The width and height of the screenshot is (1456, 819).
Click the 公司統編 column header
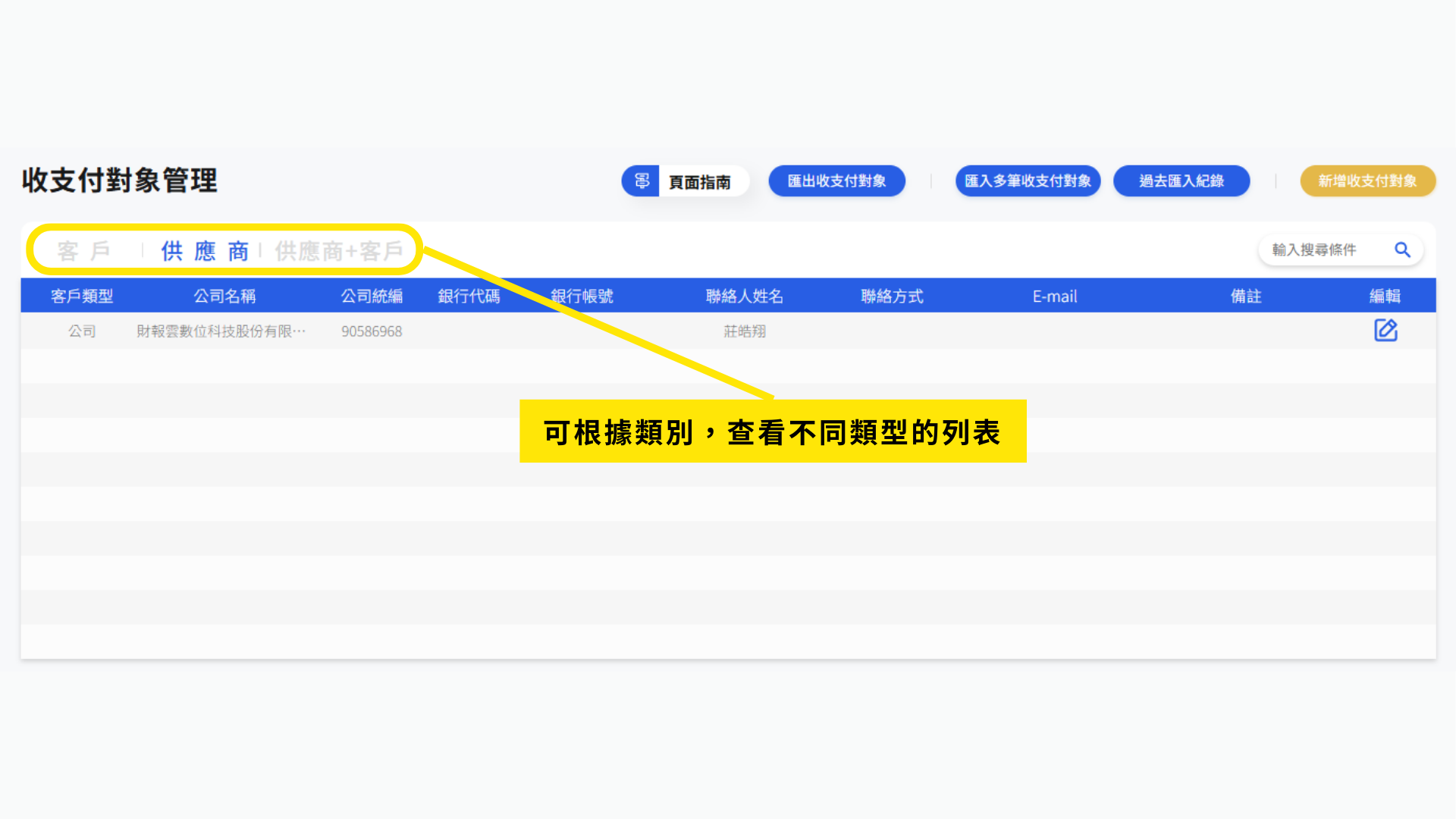click(372, 296)
